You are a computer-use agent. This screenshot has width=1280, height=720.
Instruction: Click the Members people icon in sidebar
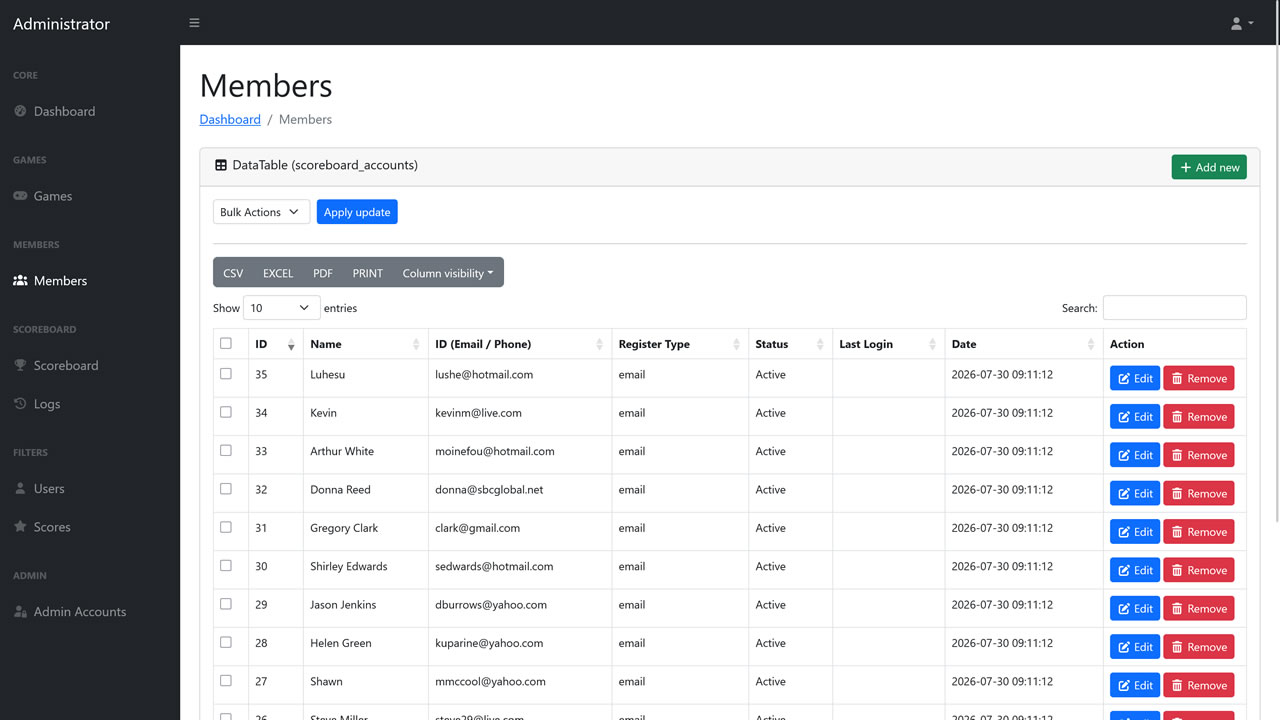pos(20,281)
